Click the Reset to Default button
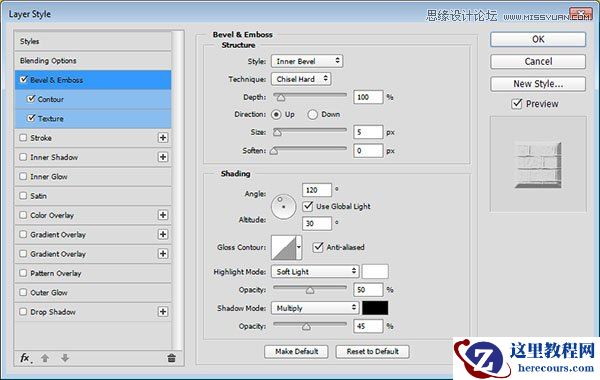Screen dimensions: 600x380 click(x=372, y=351)
